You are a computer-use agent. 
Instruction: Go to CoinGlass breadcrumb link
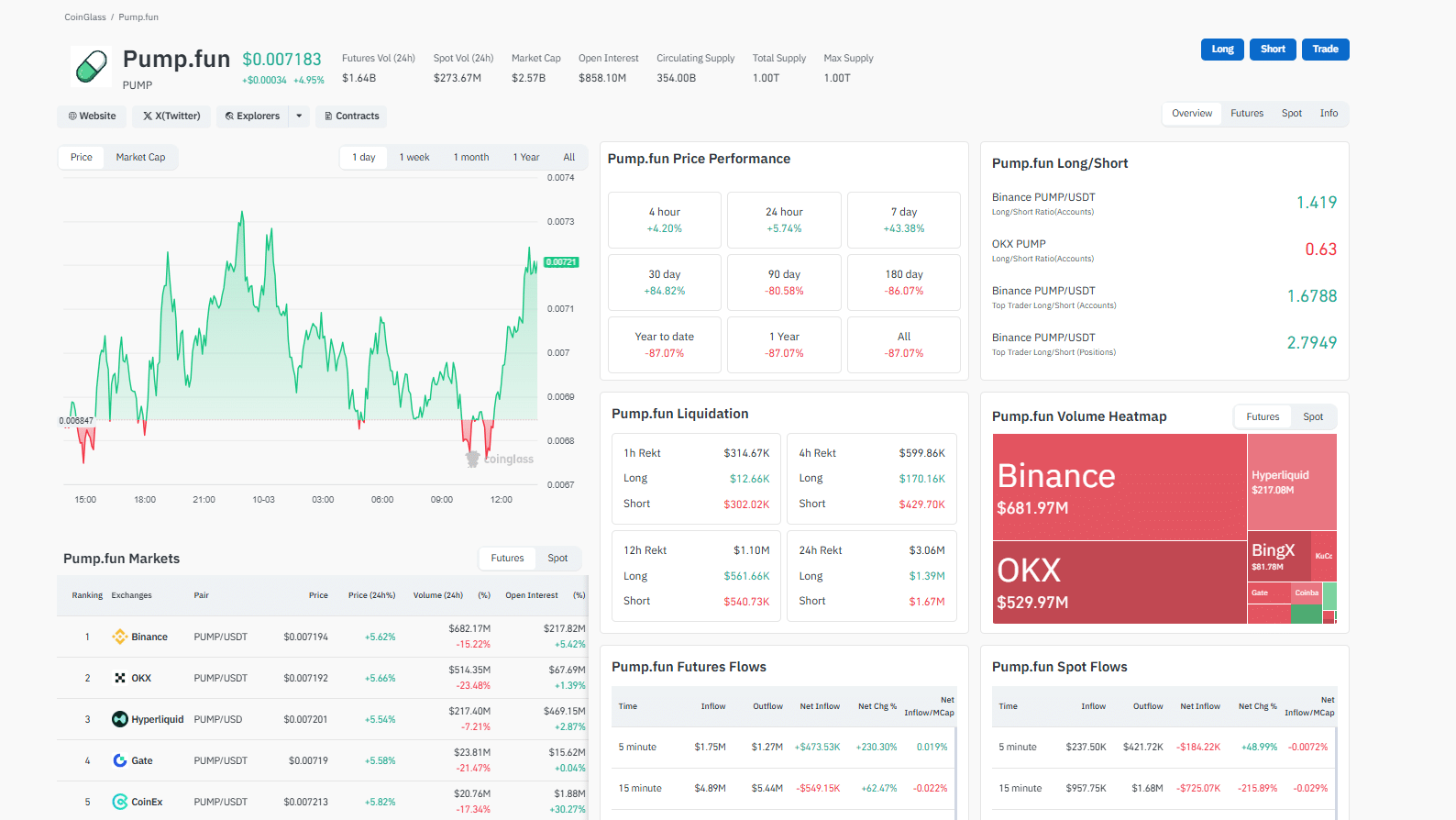tap(85, 17)
